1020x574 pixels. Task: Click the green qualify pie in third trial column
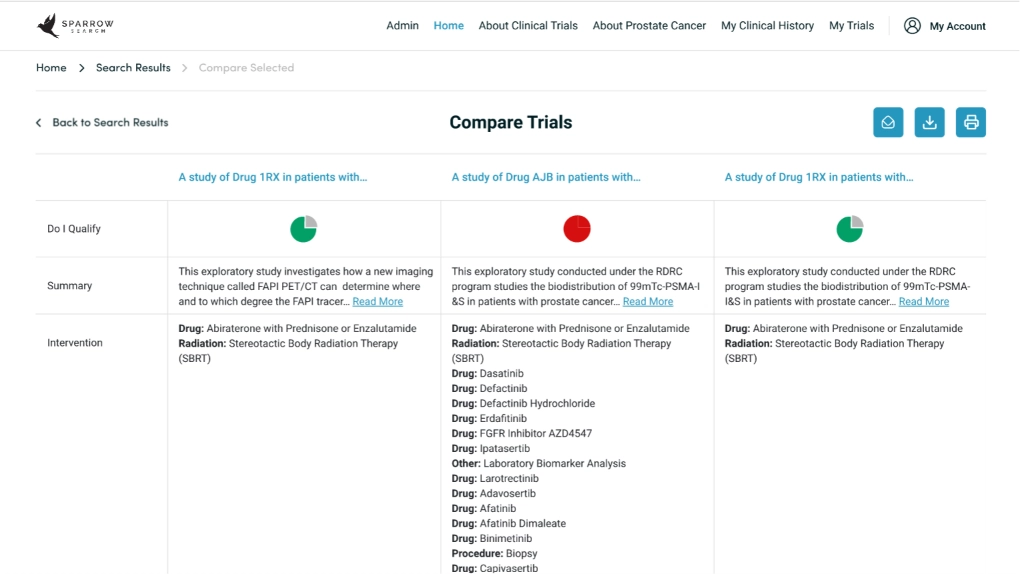click(850, 228)
